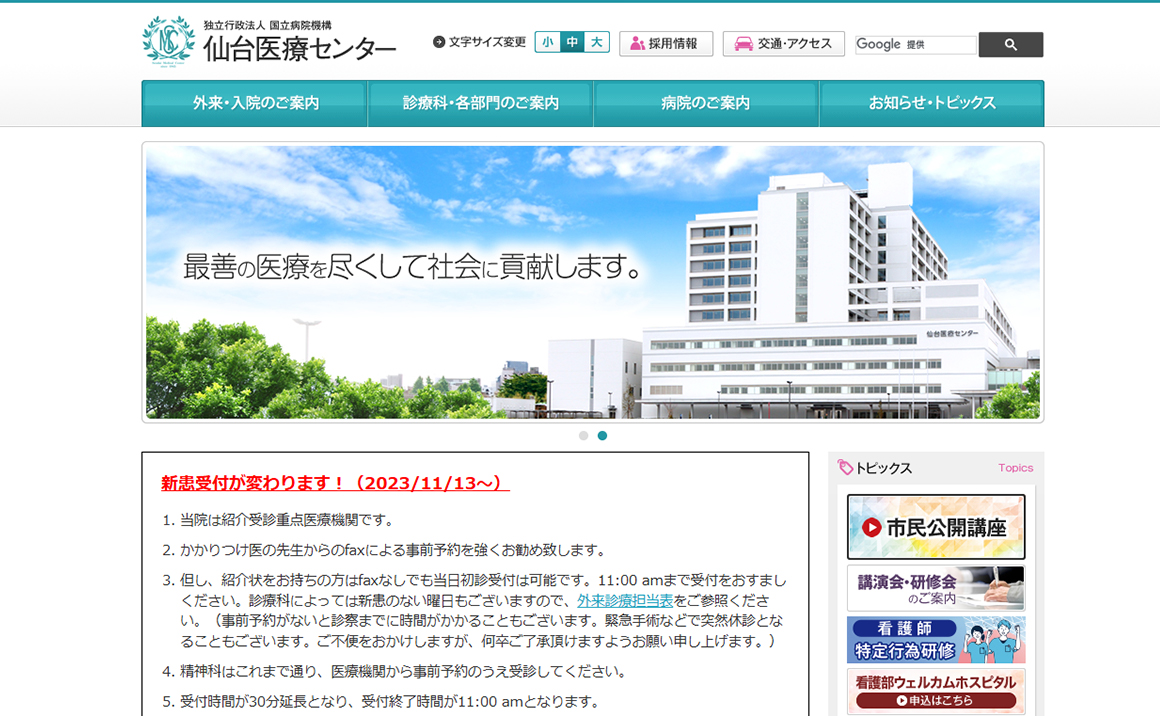The width and height of the screenshot is (1160, 716).
Task: Open the 外来・入院のご案内 menu
Action: (255, 103)
